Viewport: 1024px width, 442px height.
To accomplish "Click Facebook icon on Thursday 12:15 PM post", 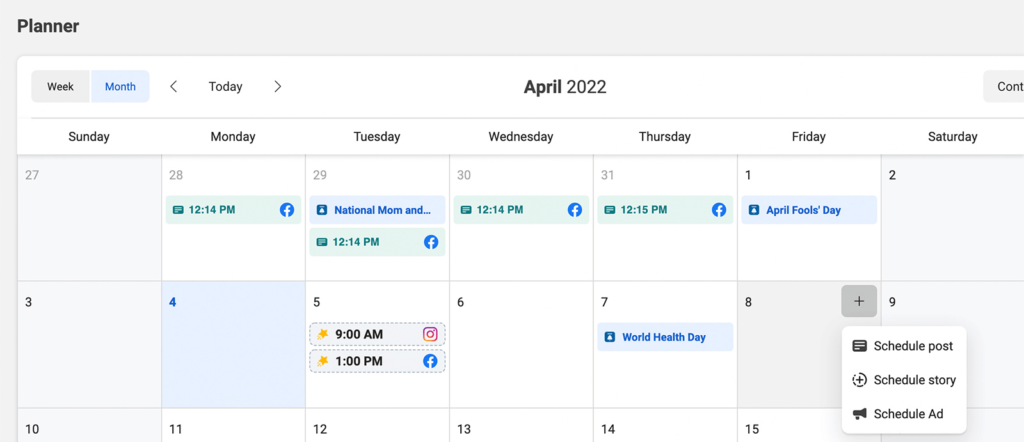I will pyautogui.click(x=718, y=210).
